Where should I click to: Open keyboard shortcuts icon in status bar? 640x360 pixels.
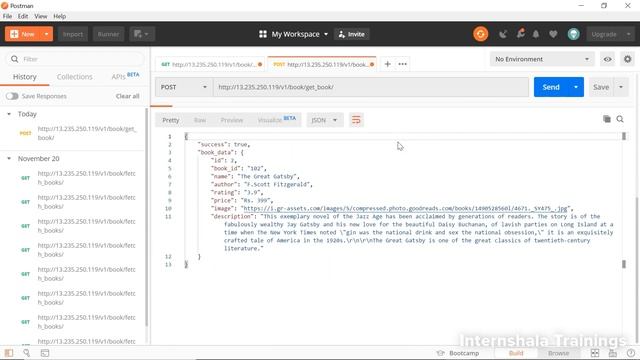613,353
